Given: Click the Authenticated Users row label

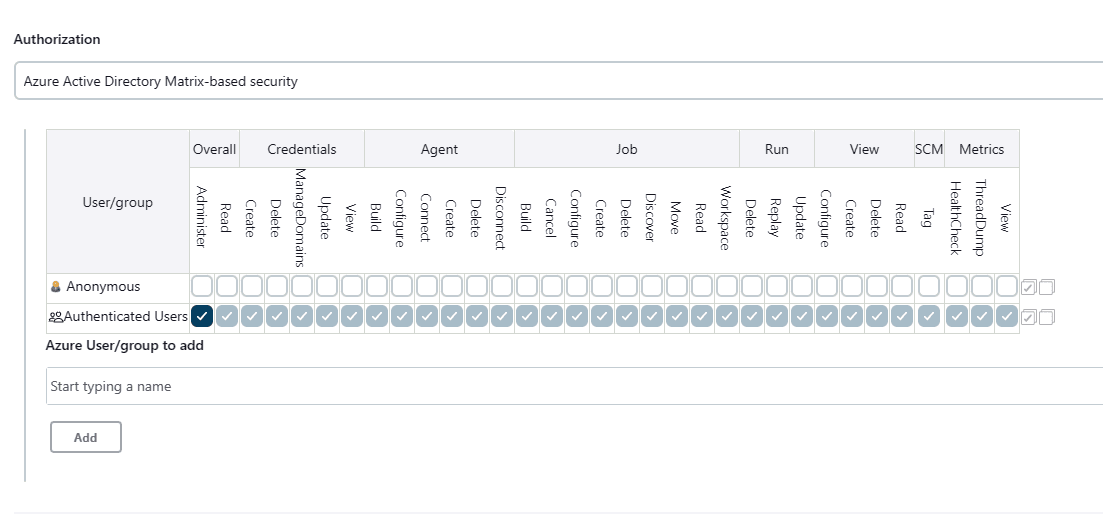Looking at the screenshot, I should tap(126, 317).
